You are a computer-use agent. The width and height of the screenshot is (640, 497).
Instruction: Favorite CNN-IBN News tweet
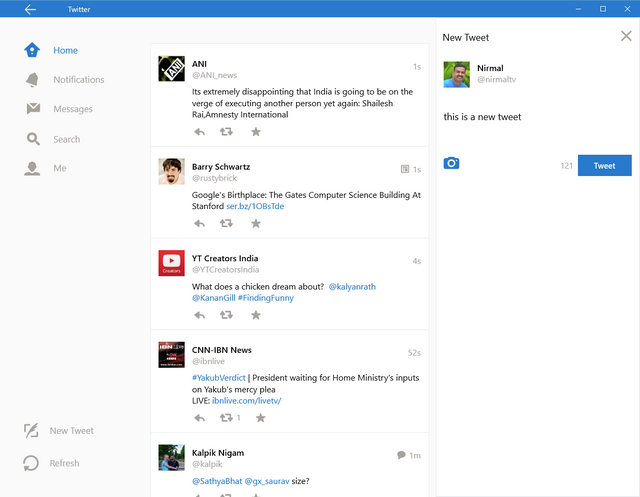pyautogui.click(x=260, y=418)
